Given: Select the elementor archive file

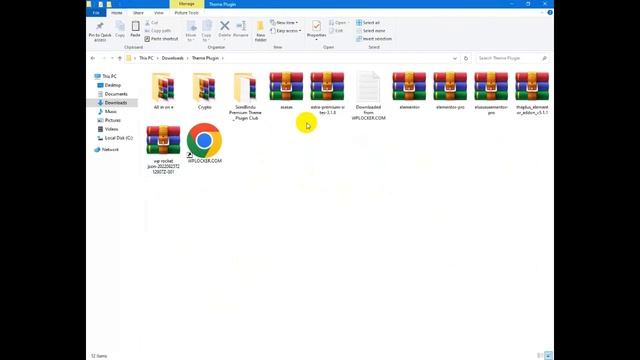Looking at the screenshot, I should [409, 91].
